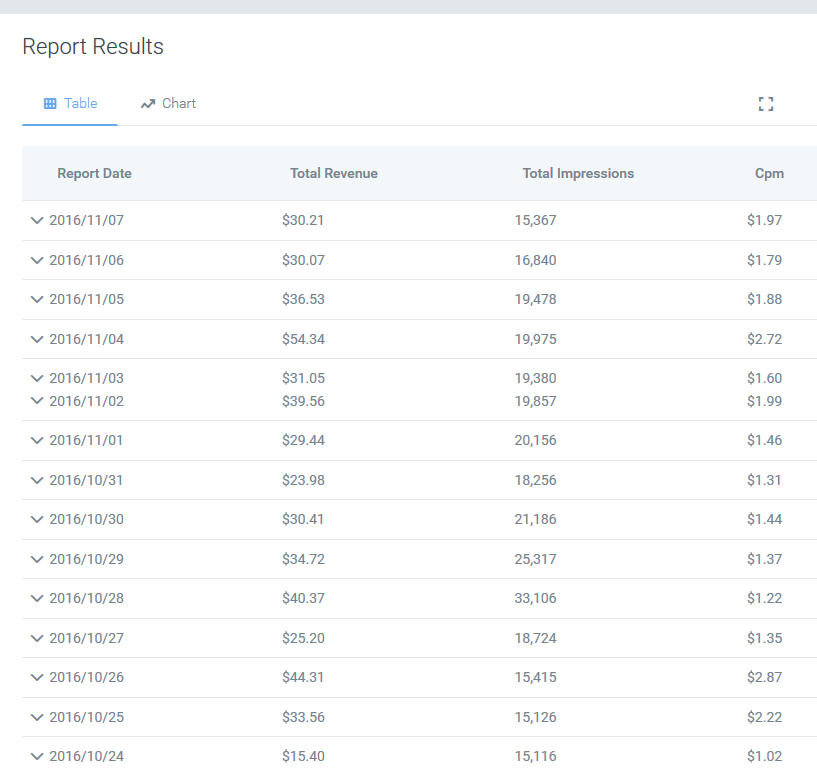Sort by Total Revenue column header
Screen dimensions: 817x771
click(x=334, y=173)
